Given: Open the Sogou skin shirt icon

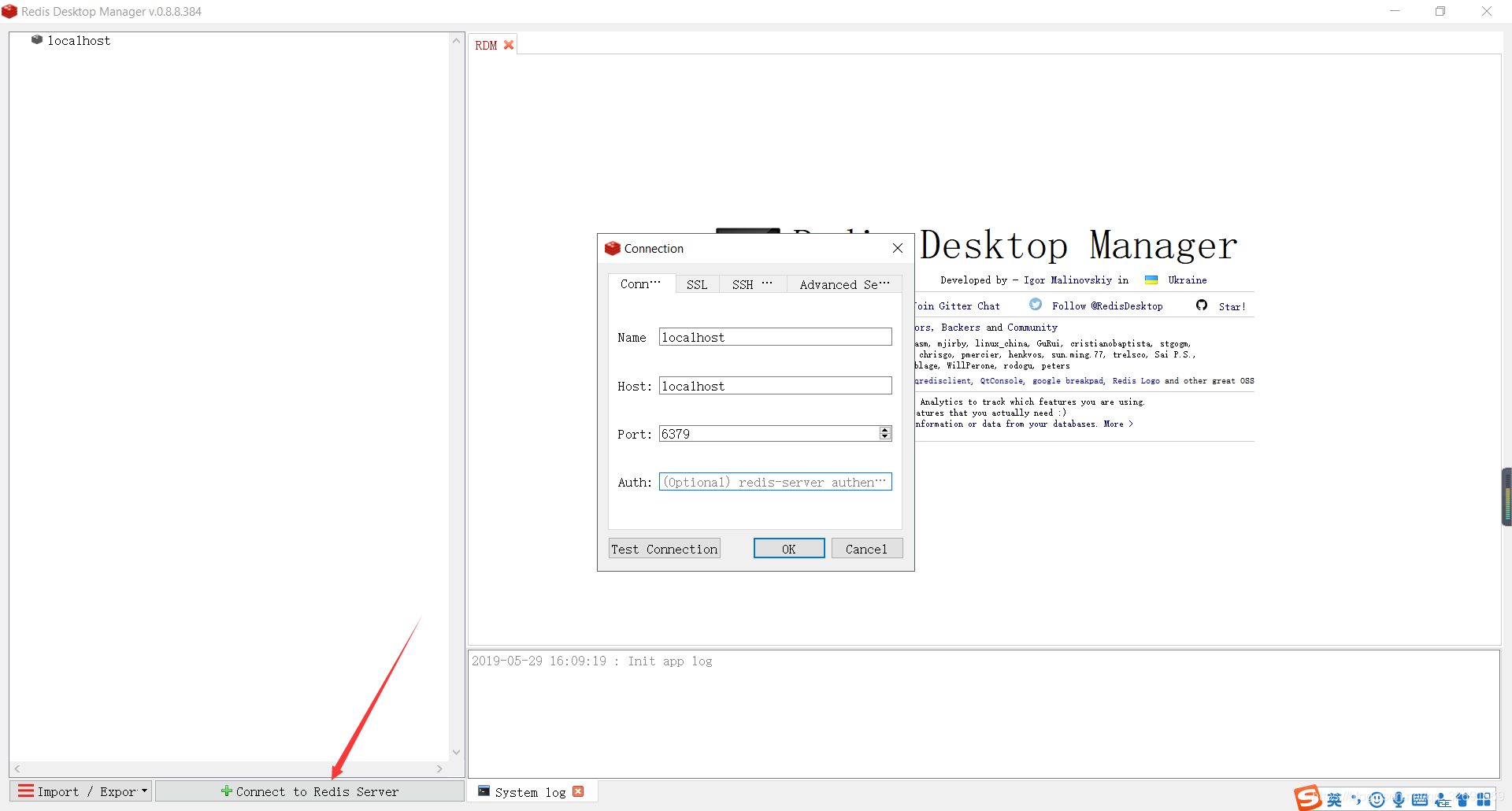Looking at the screenshot, I should (1463, 800).
